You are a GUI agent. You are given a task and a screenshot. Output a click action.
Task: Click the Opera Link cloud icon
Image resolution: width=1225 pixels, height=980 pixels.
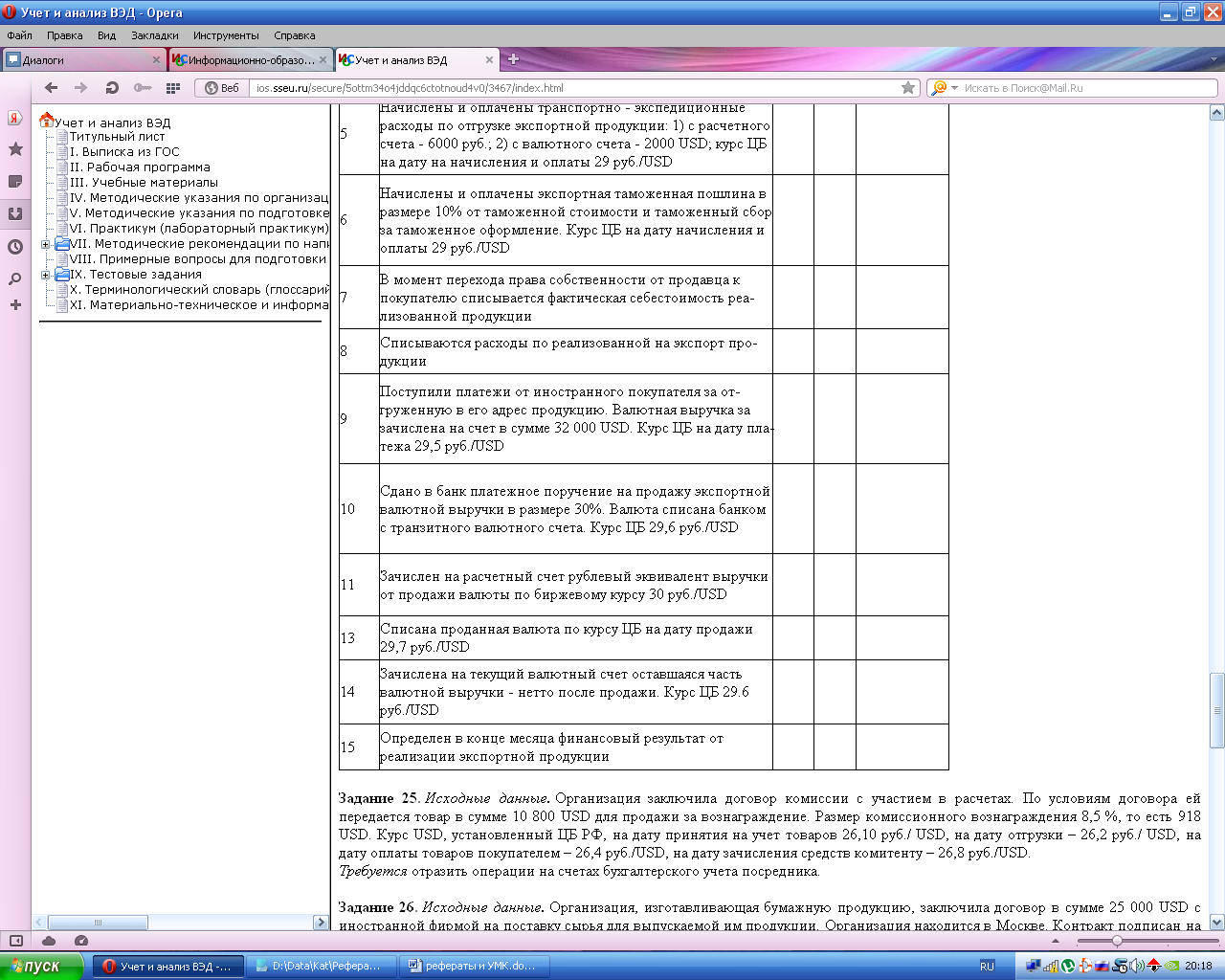[x=49, y=941]
